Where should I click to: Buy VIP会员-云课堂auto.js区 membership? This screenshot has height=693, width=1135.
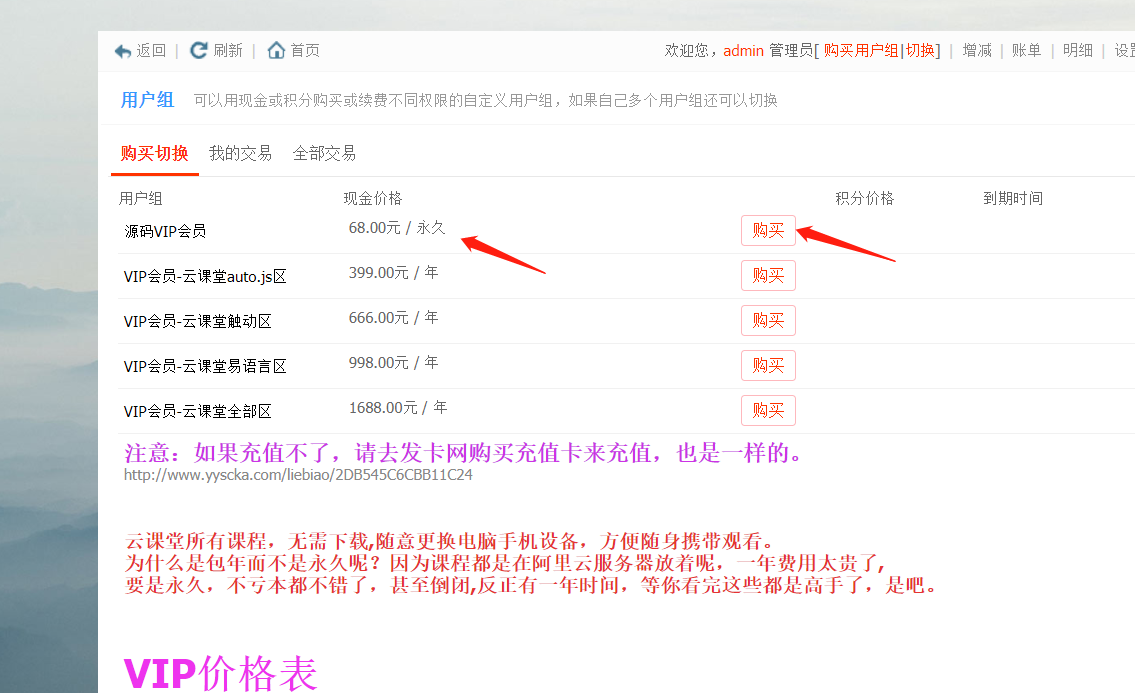768,275
